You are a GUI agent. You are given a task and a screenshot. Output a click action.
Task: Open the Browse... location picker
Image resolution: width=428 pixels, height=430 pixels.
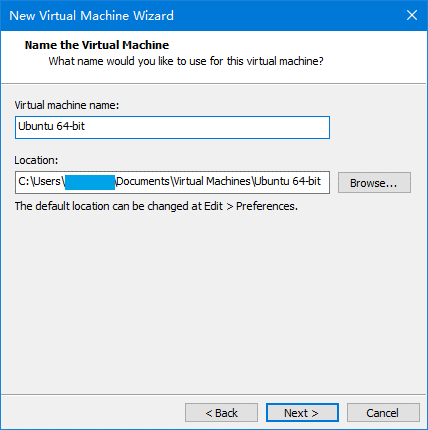(374, 183)
